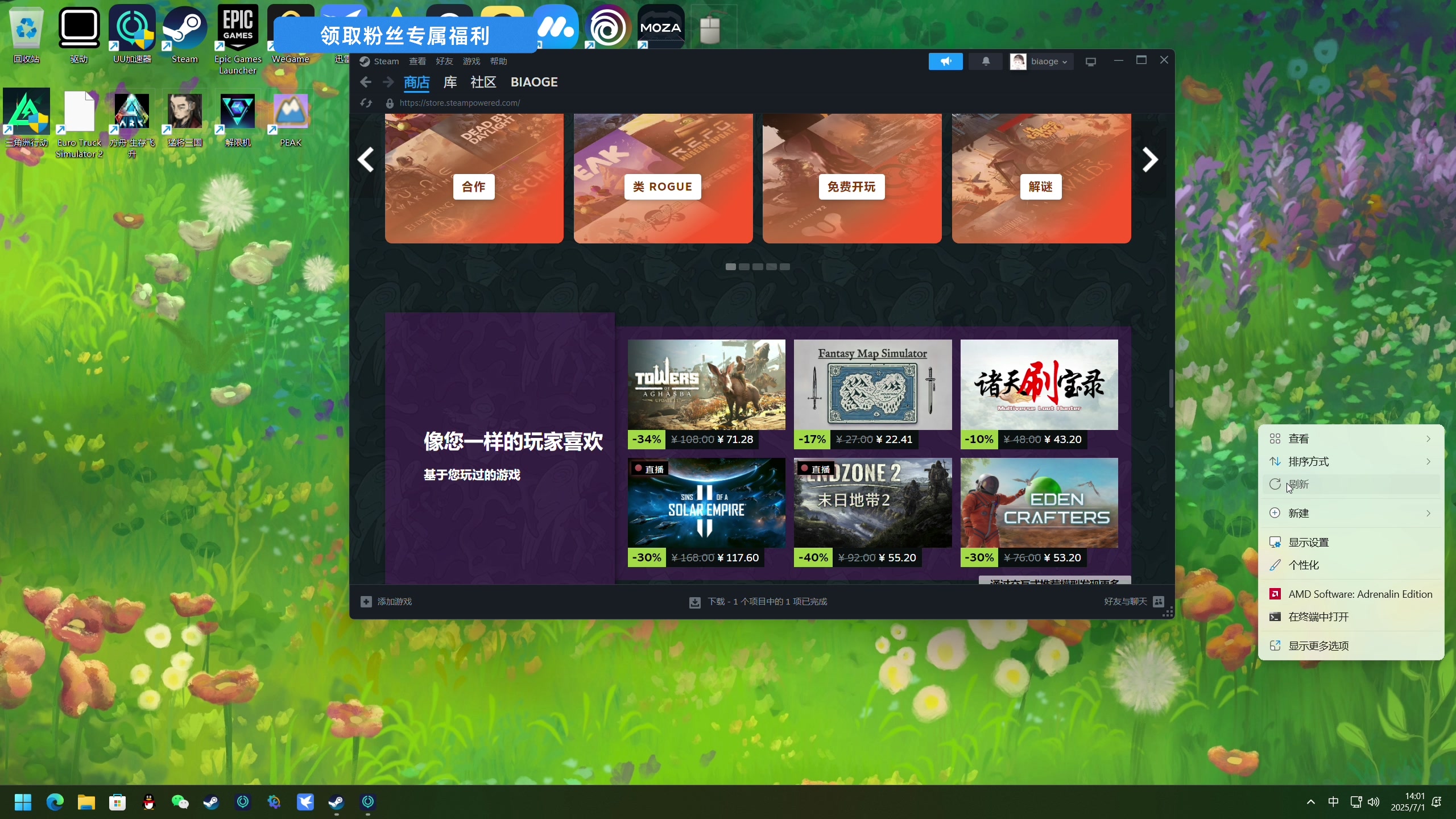Choose 显示设置 in the context menu
Image resolution: width=1456 pixels, height=819 pixels.
(x=1351, y=542)
